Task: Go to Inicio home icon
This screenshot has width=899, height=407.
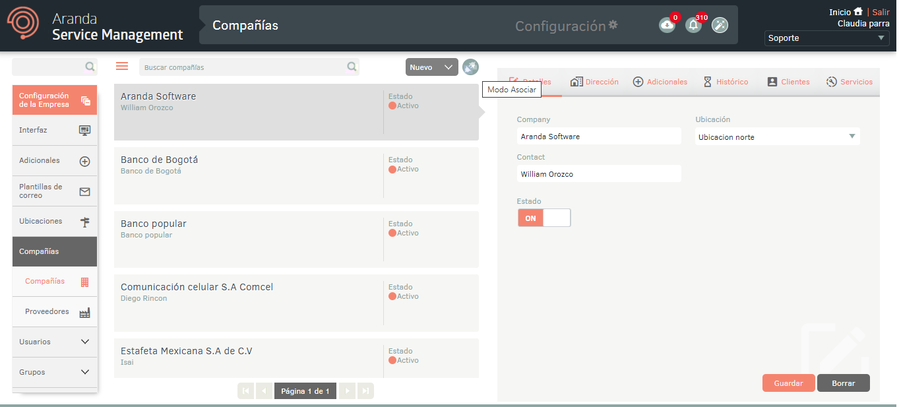Action: [858, 11]
